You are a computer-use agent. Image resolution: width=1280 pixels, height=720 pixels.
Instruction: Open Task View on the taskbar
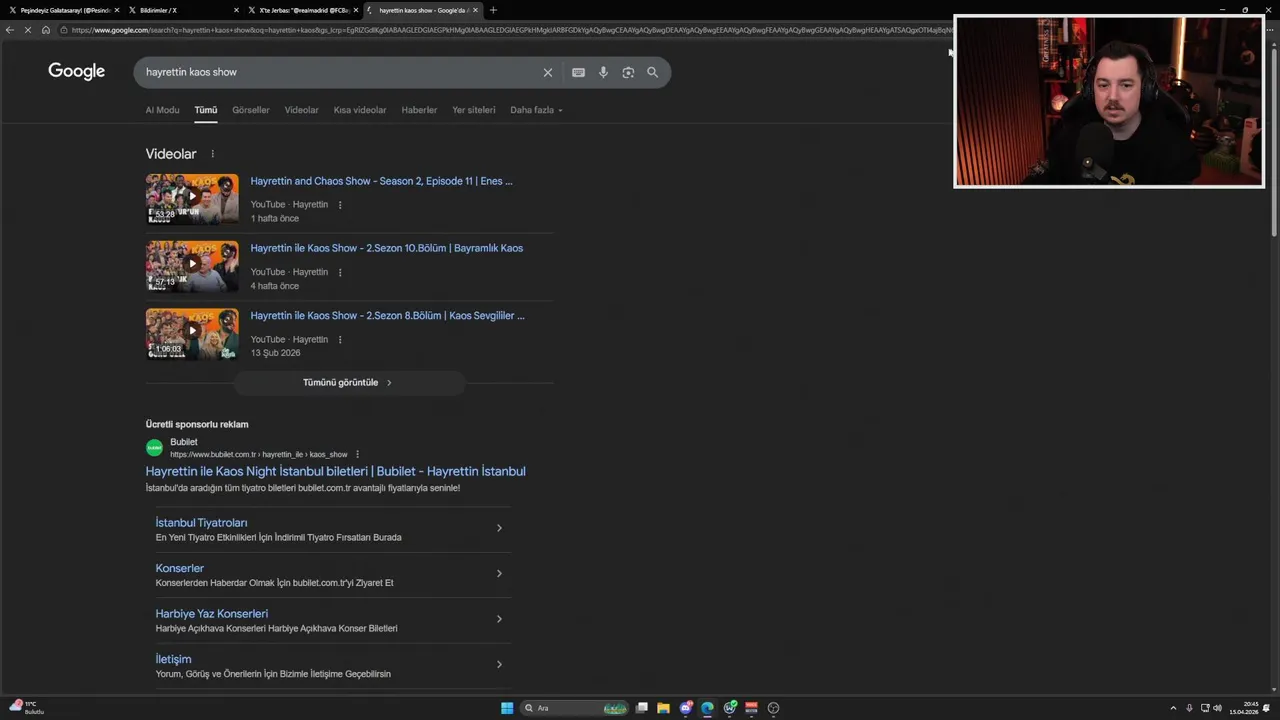coord(642,708)
